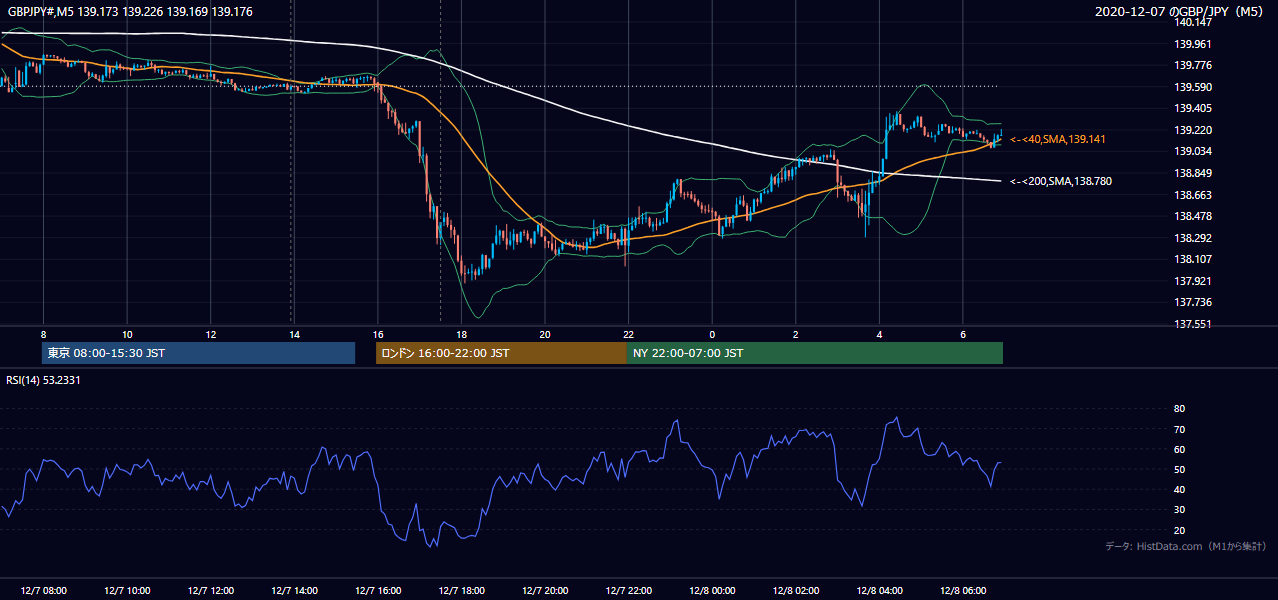Viewport: 1278px width, 600px height.
Task: Click bottom time label 12/7 18:00
Action: [x=461, y=590]
